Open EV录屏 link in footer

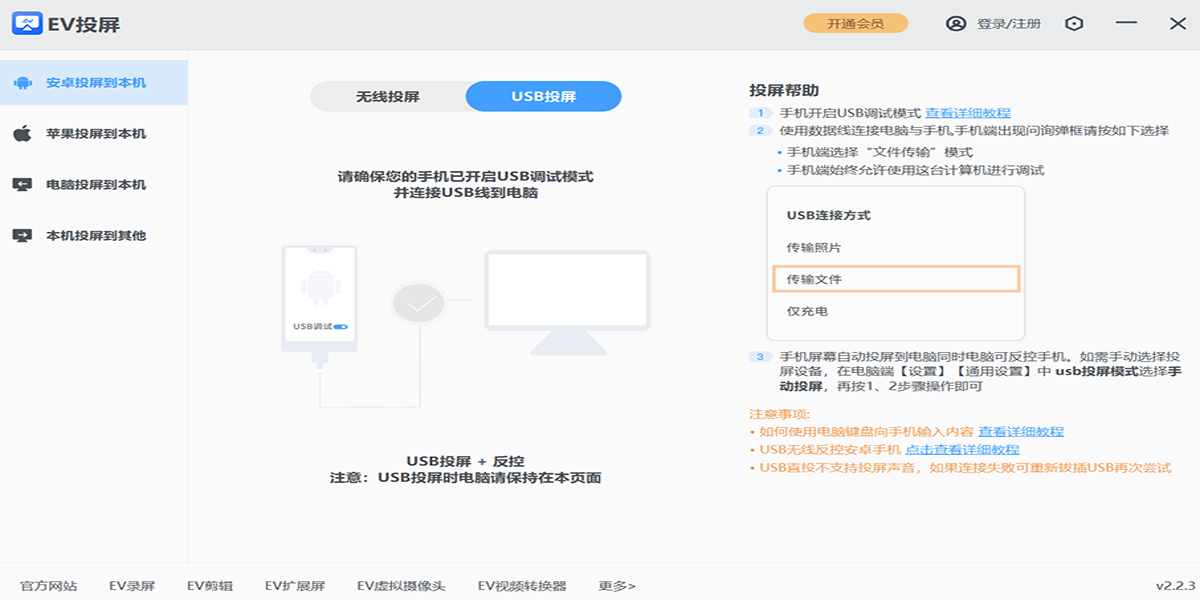(132, 586)
